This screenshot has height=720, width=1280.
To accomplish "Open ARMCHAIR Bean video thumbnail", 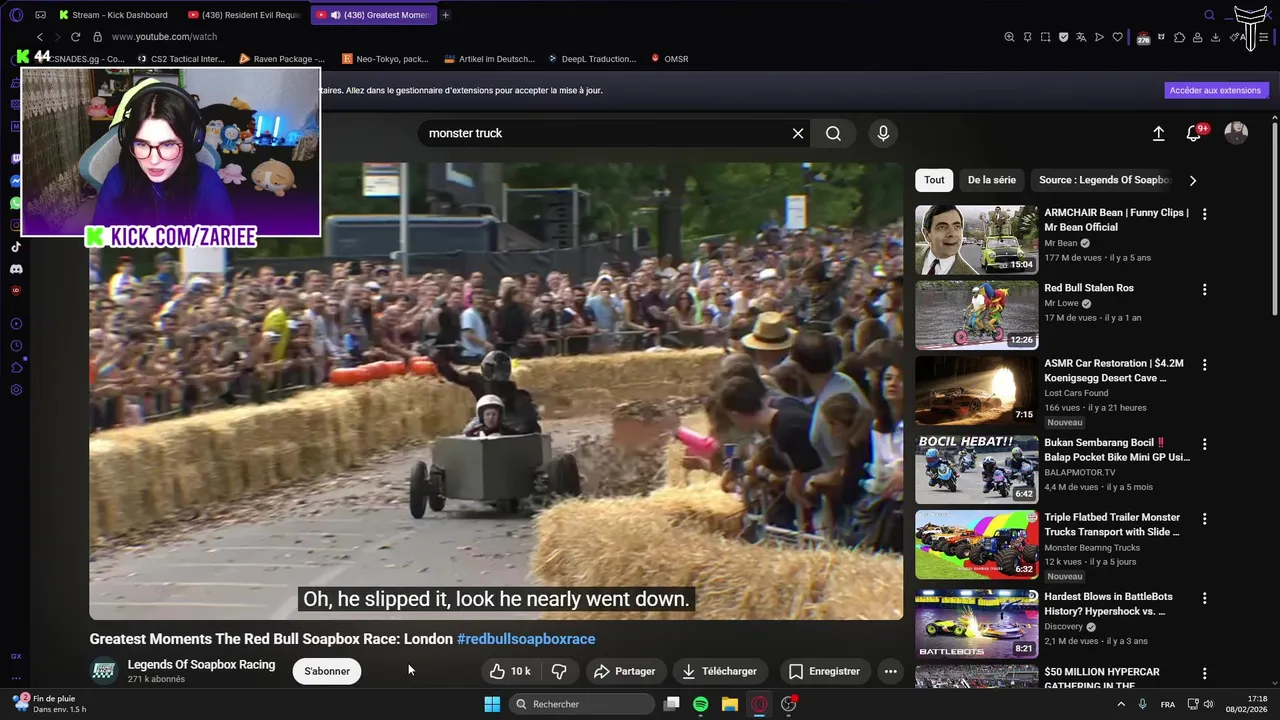I will pos(976,240).
